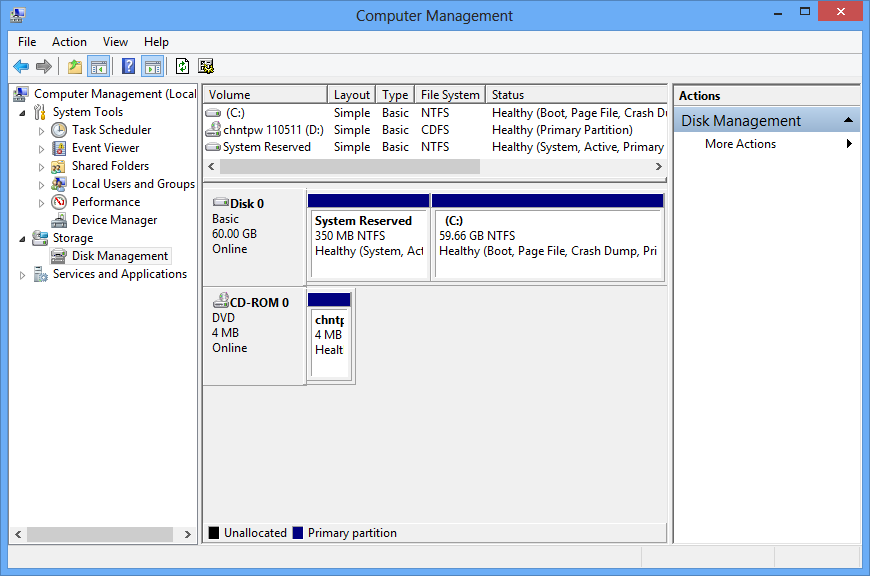Toggle Show/Hide Console Tree button
Viewport: 870px width, 576px height.
tap(98, 67)
